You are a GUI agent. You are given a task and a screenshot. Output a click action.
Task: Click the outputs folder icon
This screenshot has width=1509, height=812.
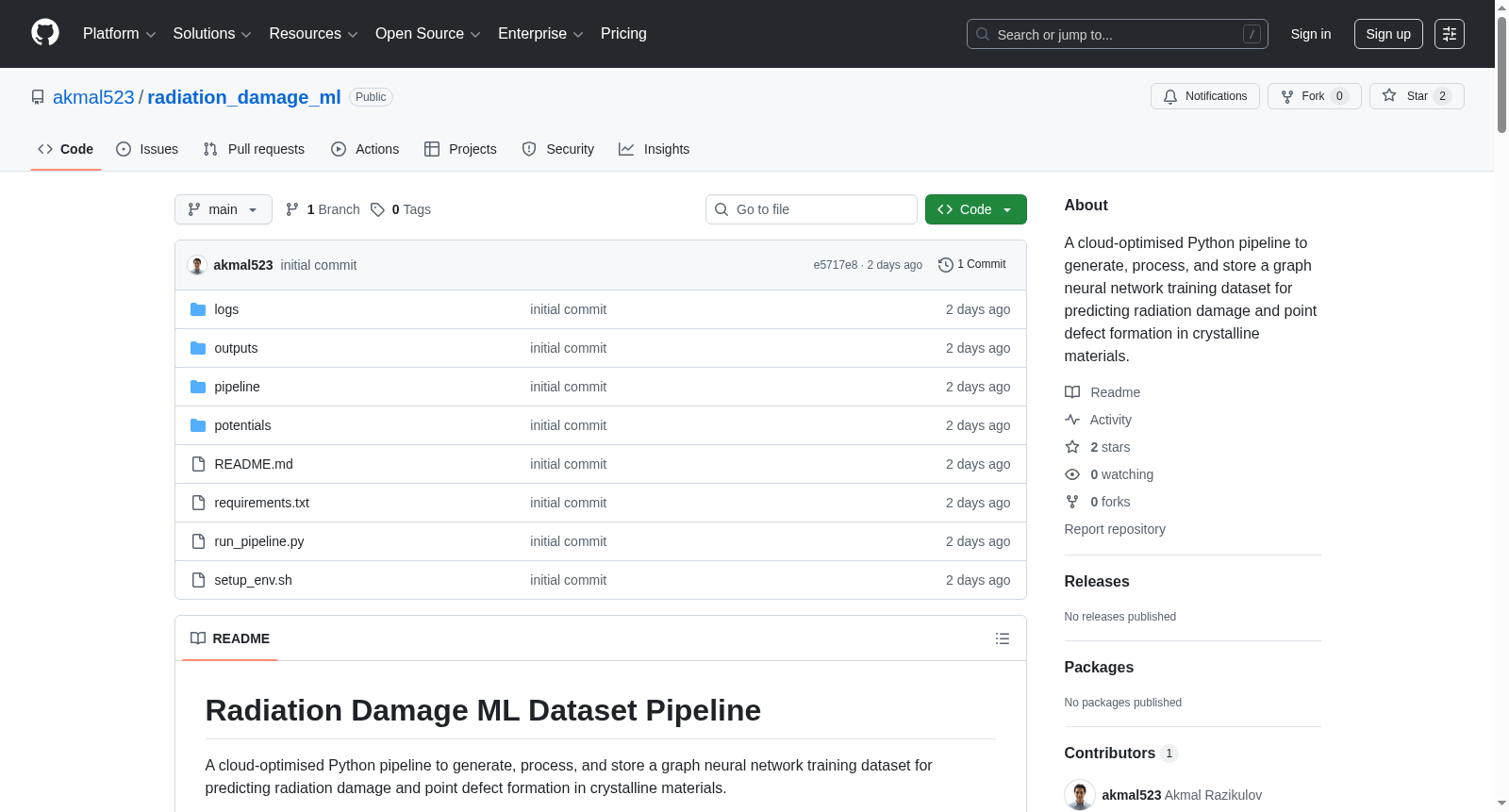198,348
